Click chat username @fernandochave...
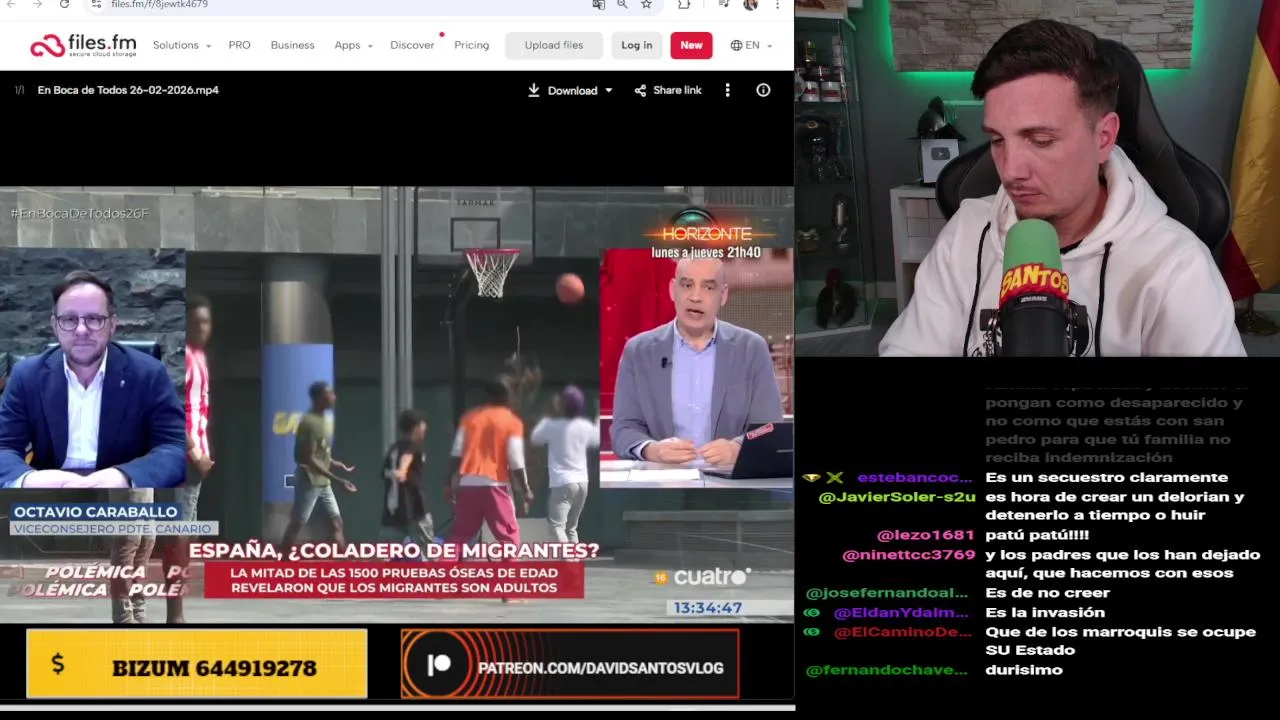1280x720 pixels. (886, 670)
